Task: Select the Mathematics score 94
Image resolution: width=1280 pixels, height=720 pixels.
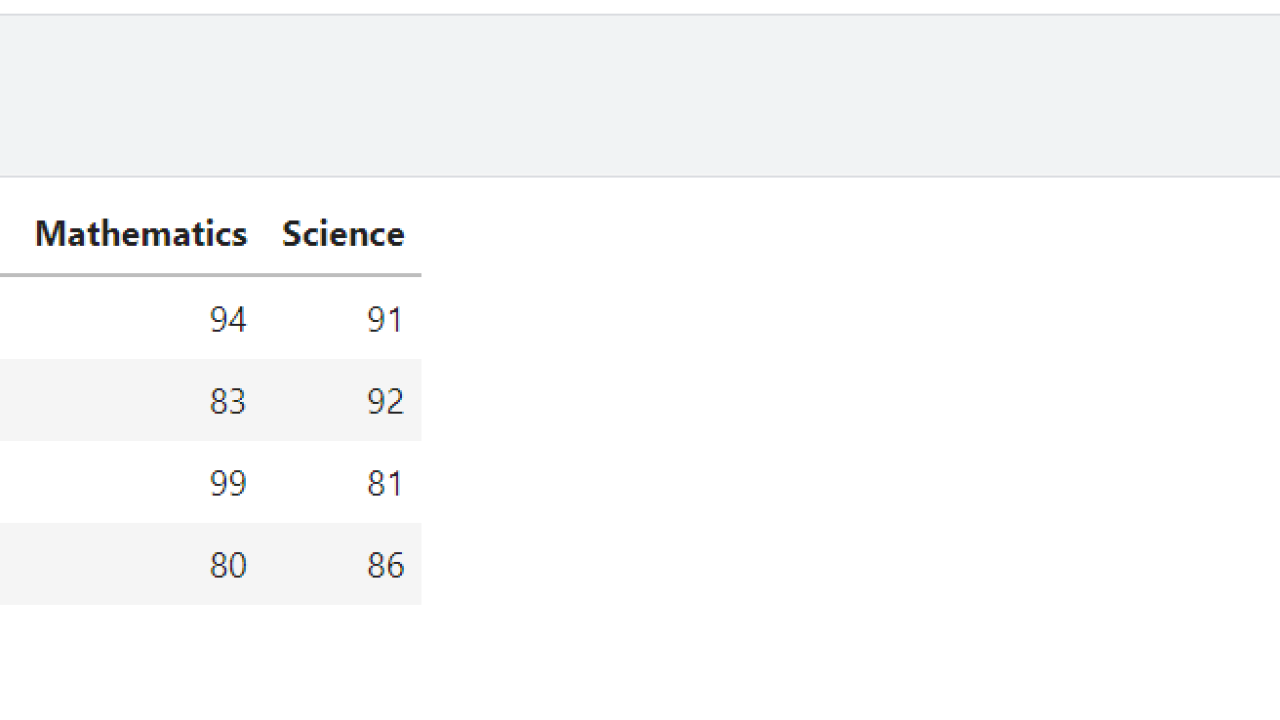Action: click(x=228, y=319)
